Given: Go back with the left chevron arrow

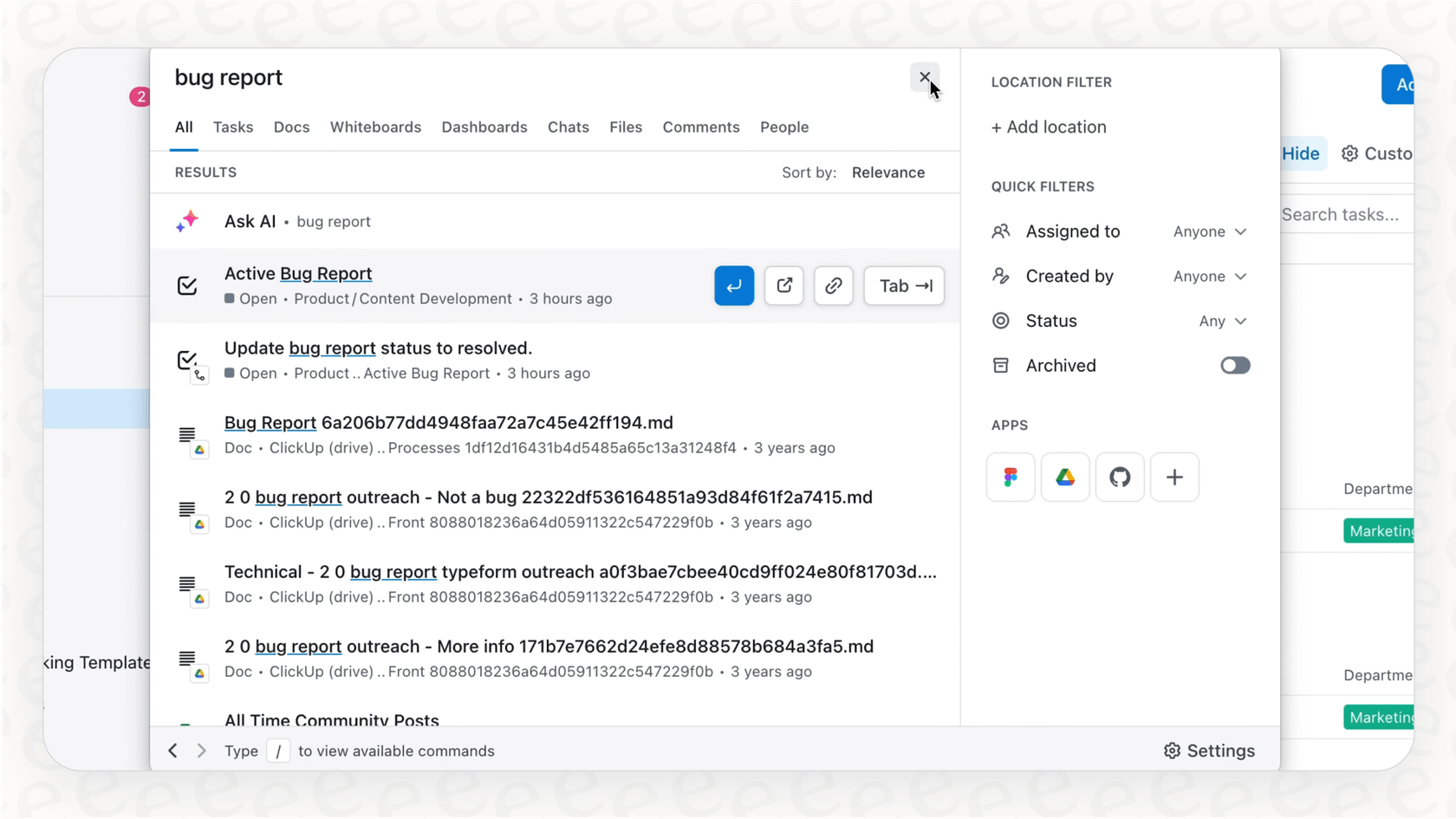Looking at the screenshot, I should pyautogui.click(x=173, y=751).
